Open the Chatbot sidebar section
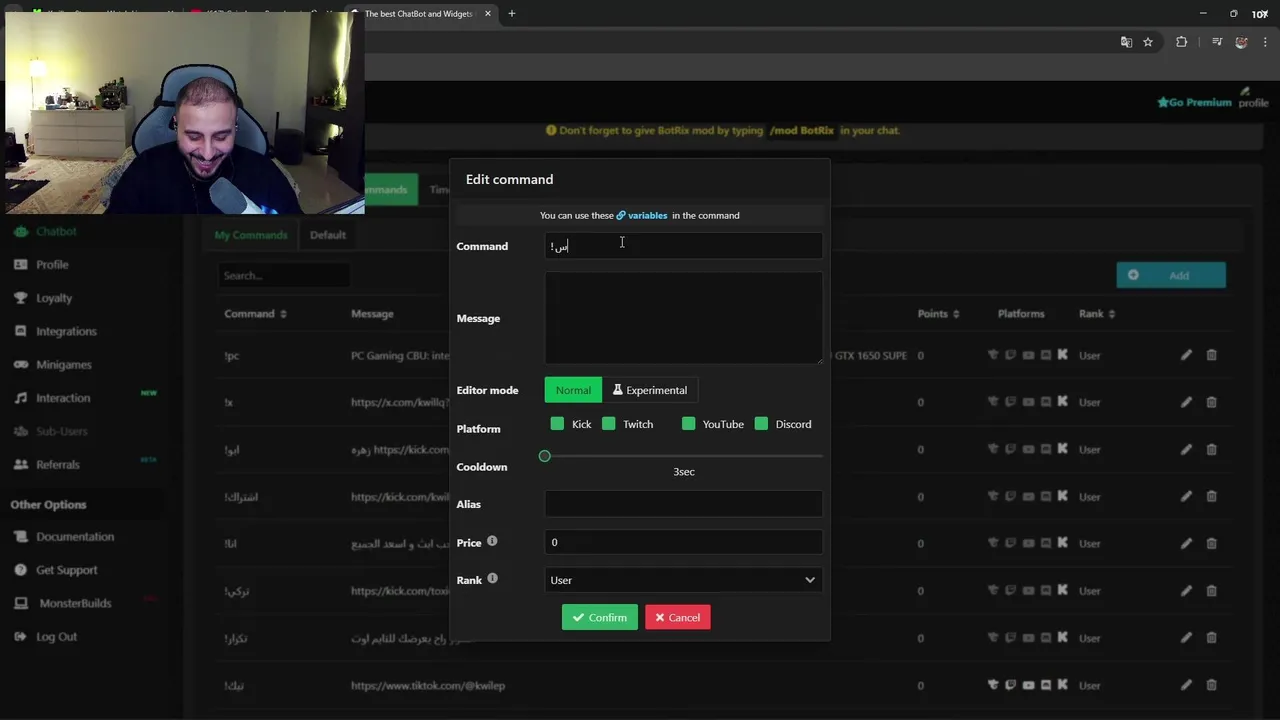1280x720 pixels. click(x=45, y=231)
